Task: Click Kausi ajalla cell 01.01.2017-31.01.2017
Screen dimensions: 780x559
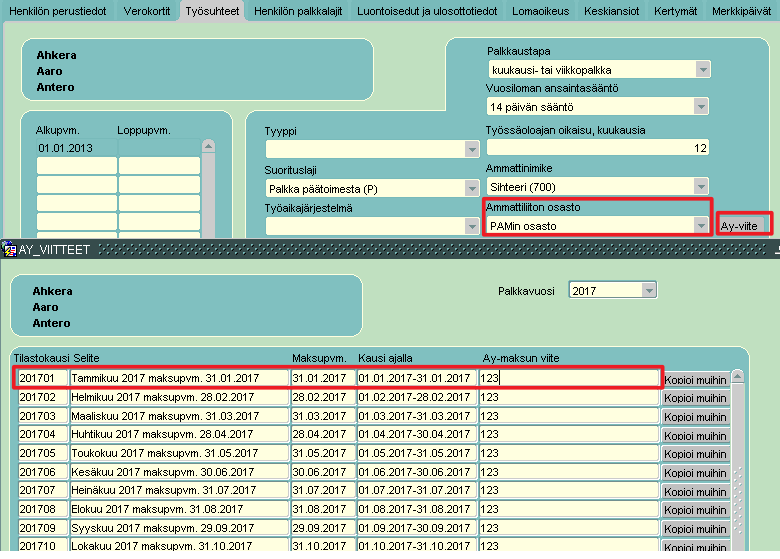Action: (417, 378)
